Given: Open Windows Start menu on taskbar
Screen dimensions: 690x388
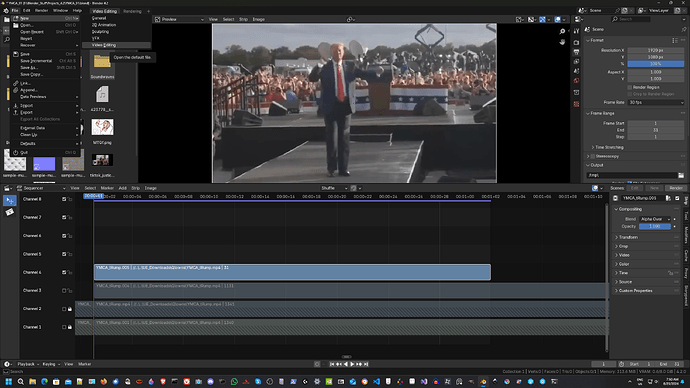Looking at the screenshot, I should pyautogui.click(x=8, y=382).
